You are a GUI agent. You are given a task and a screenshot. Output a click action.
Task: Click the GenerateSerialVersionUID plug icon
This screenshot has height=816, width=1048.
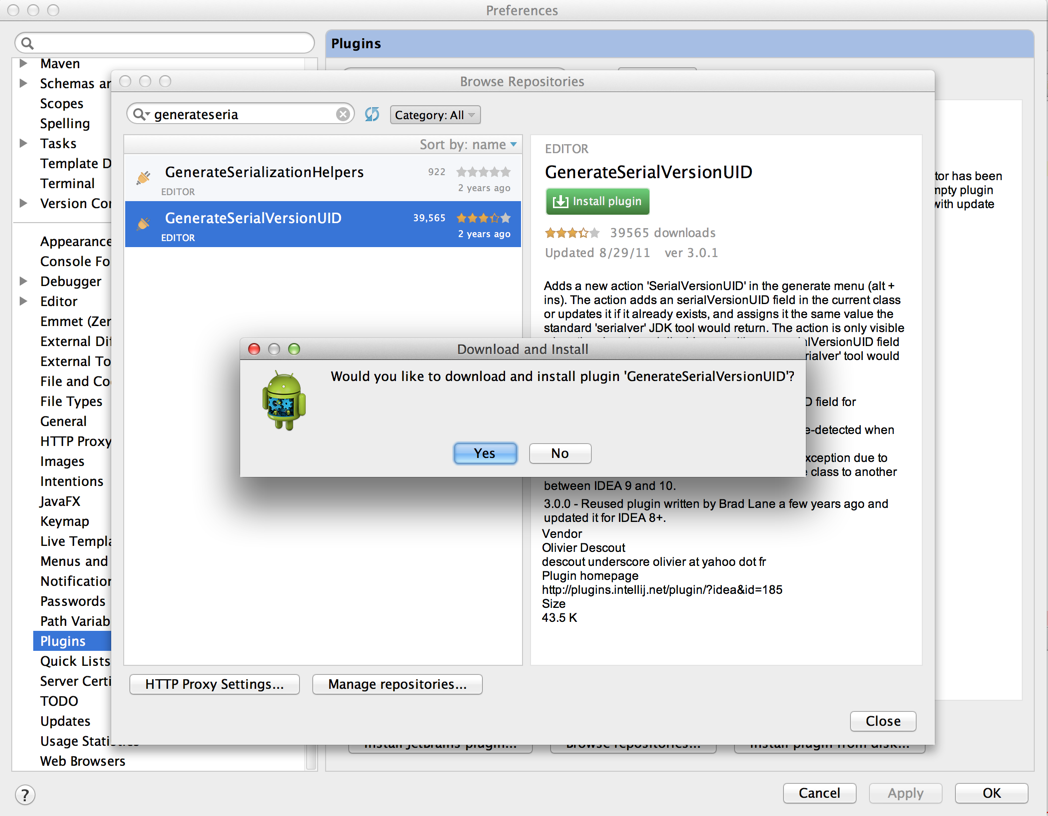tap(143, 223)
